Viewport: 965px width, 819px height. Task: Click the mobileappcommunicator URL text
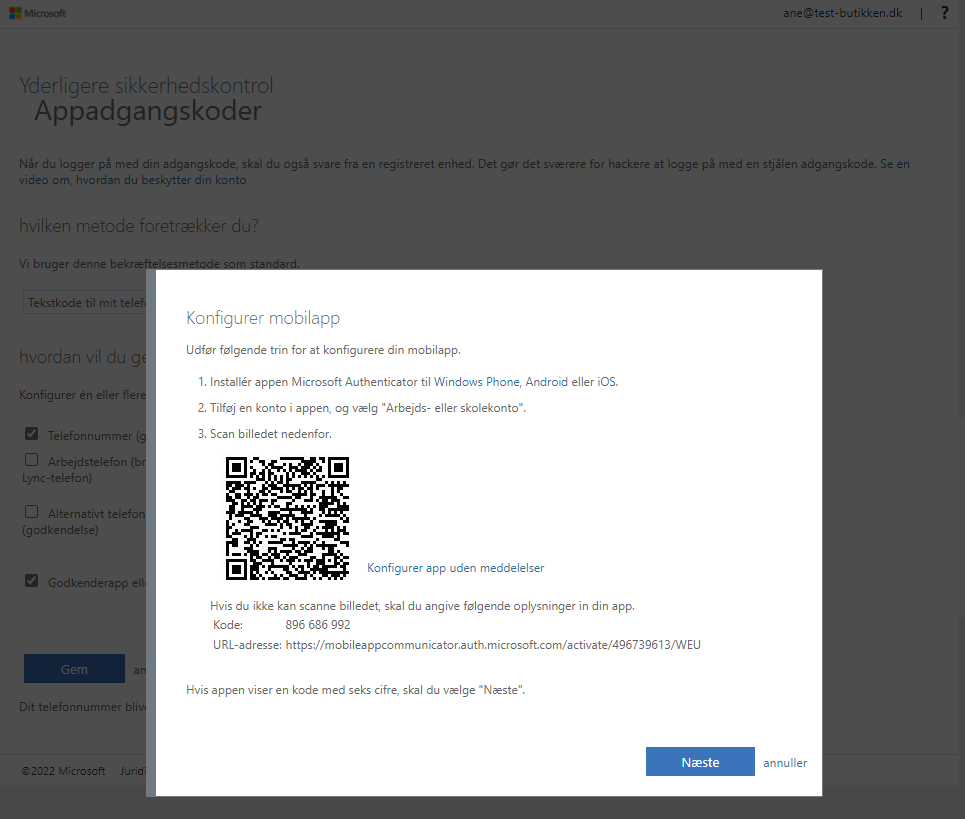point(493,645)
